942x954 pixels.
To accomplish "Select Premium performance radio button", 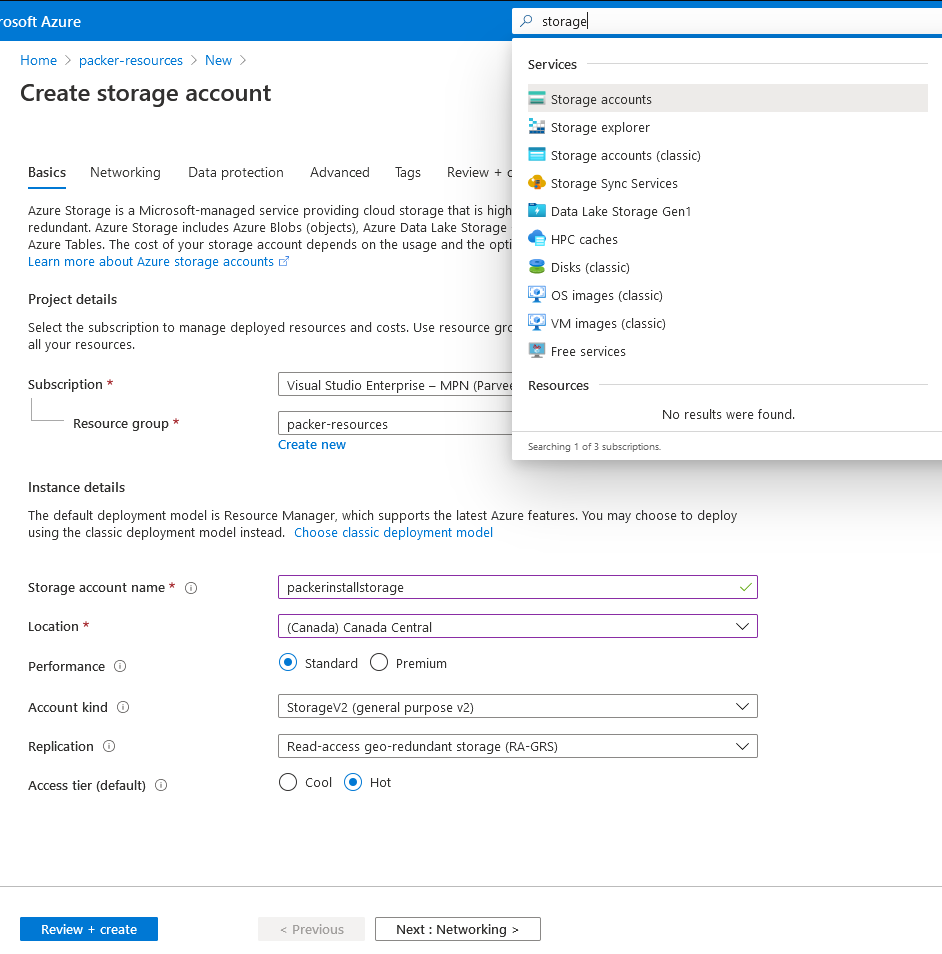I will (379, 663).
